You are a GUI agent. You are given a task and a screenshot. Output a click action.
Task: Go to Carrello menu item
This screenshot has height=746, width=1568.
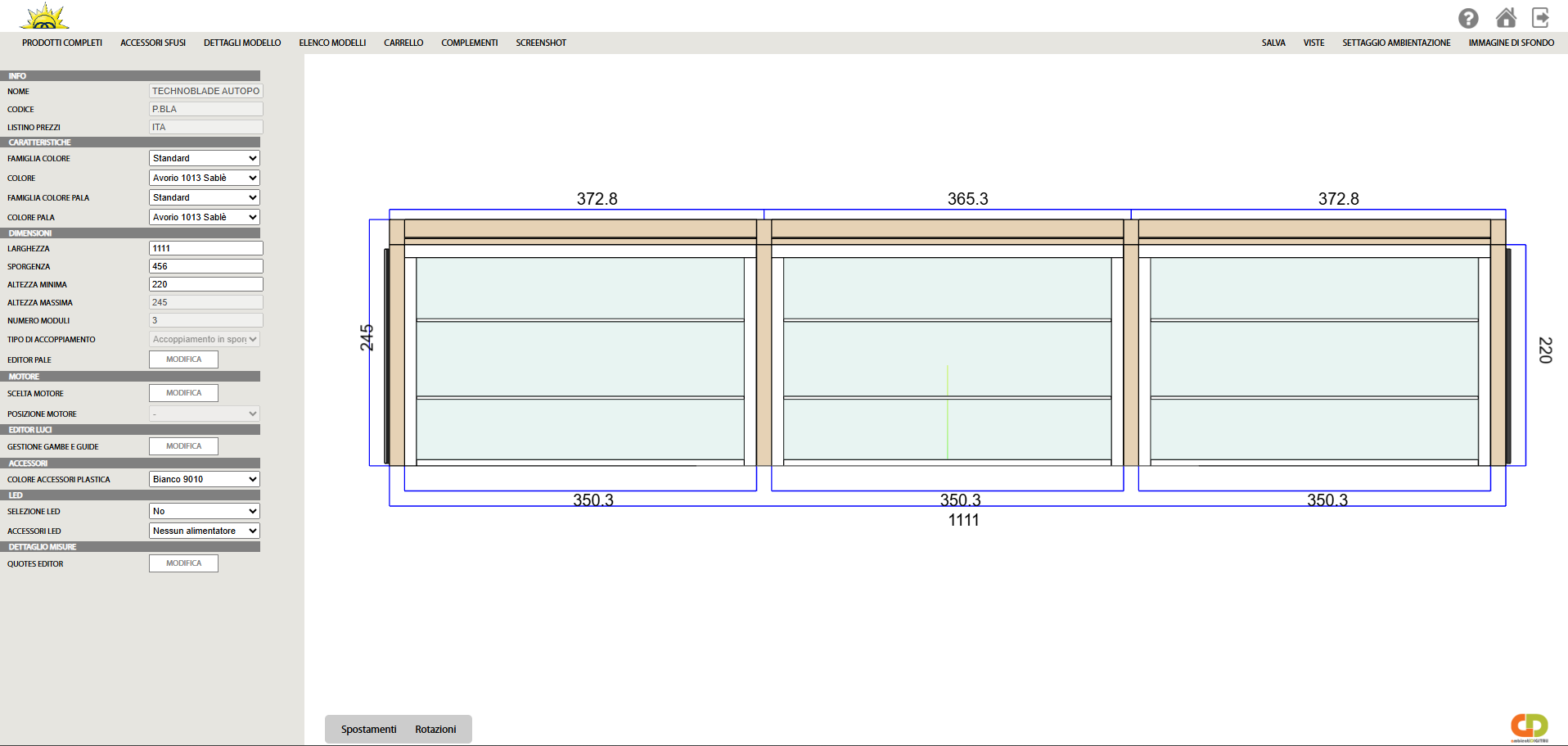pyautogui.click(x=403, y=43)
